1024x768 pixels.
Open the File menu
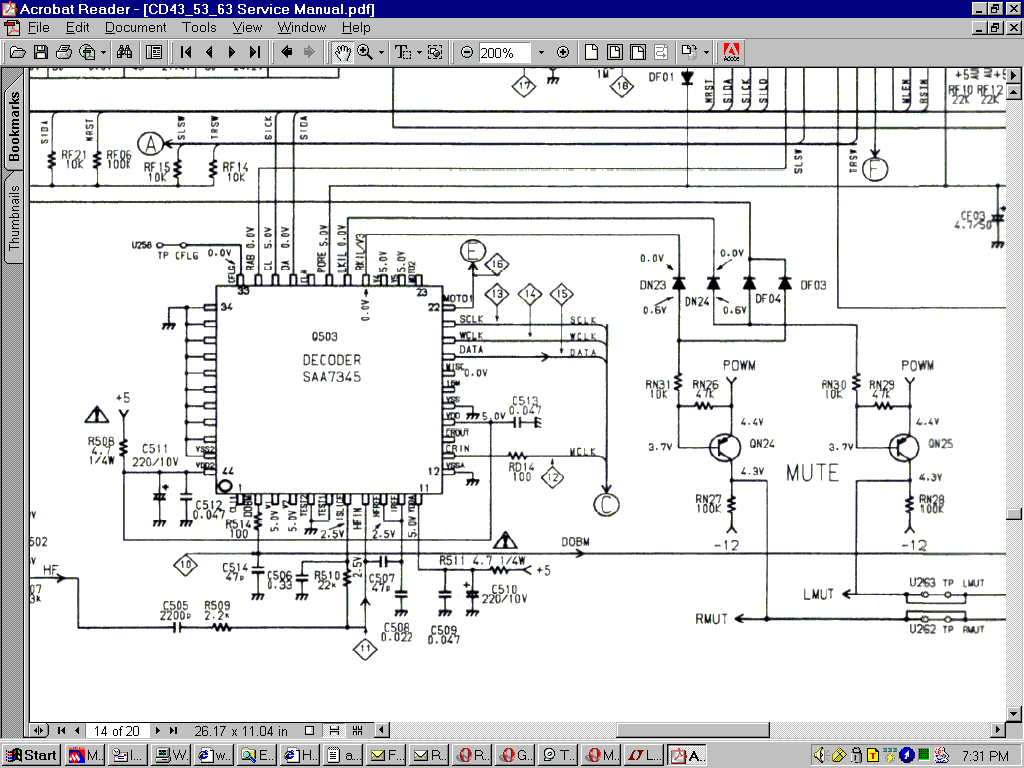[x=39, y=27]
